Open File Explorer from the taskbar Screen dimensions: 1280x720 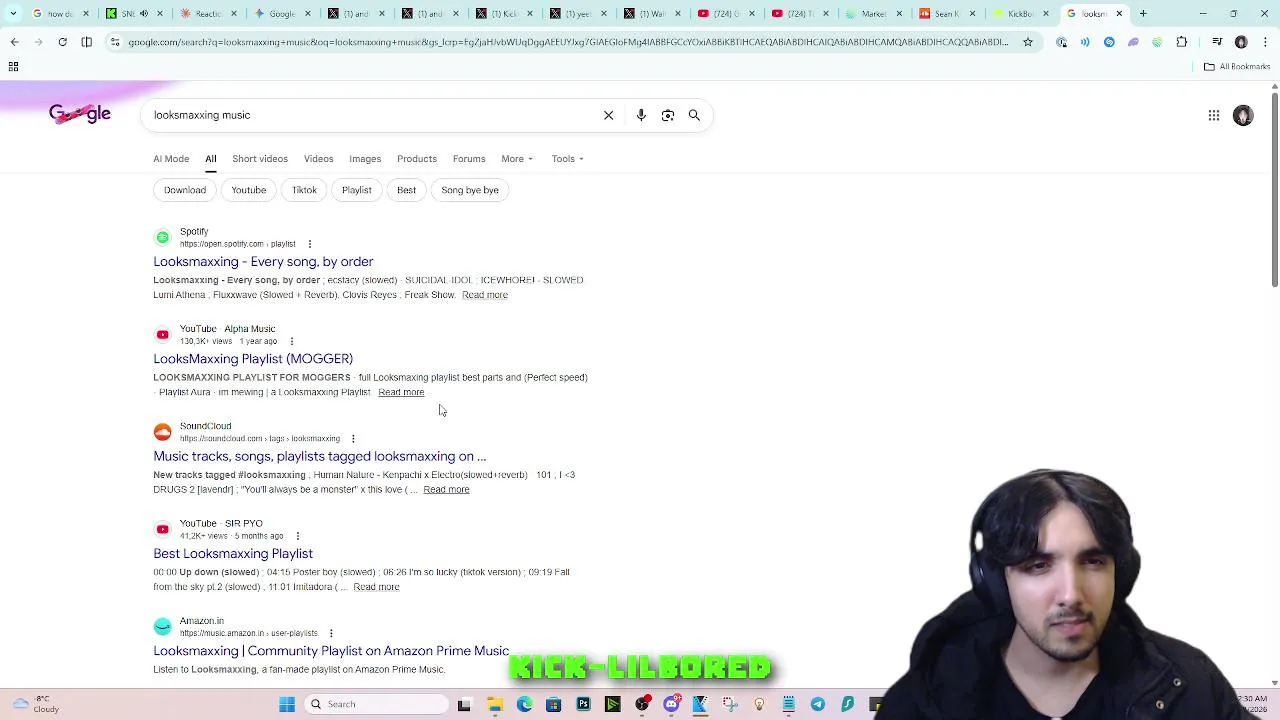(494, 704)
